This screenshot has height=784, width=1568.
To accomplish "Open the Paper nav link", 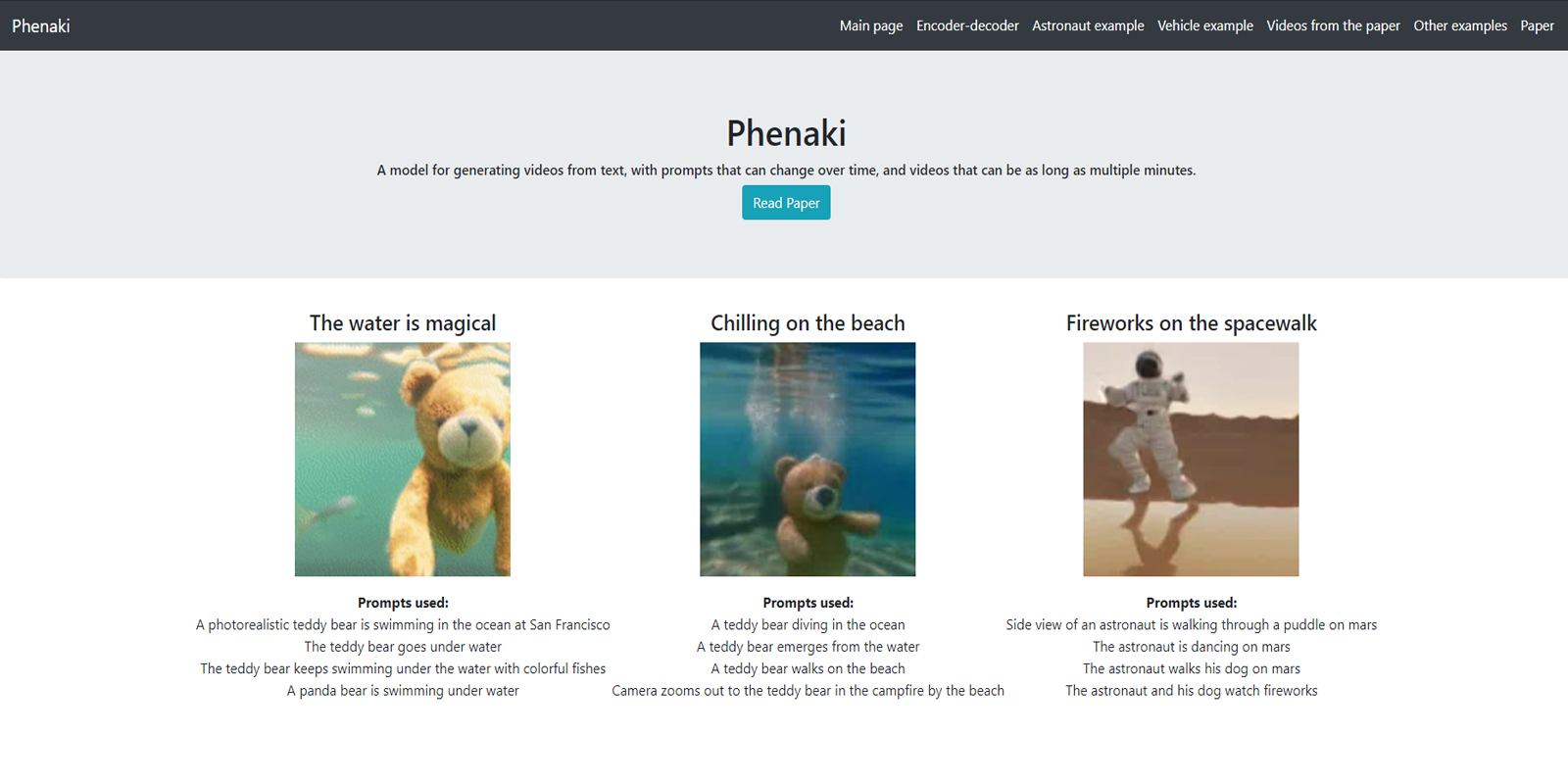I will [1536, 26].
